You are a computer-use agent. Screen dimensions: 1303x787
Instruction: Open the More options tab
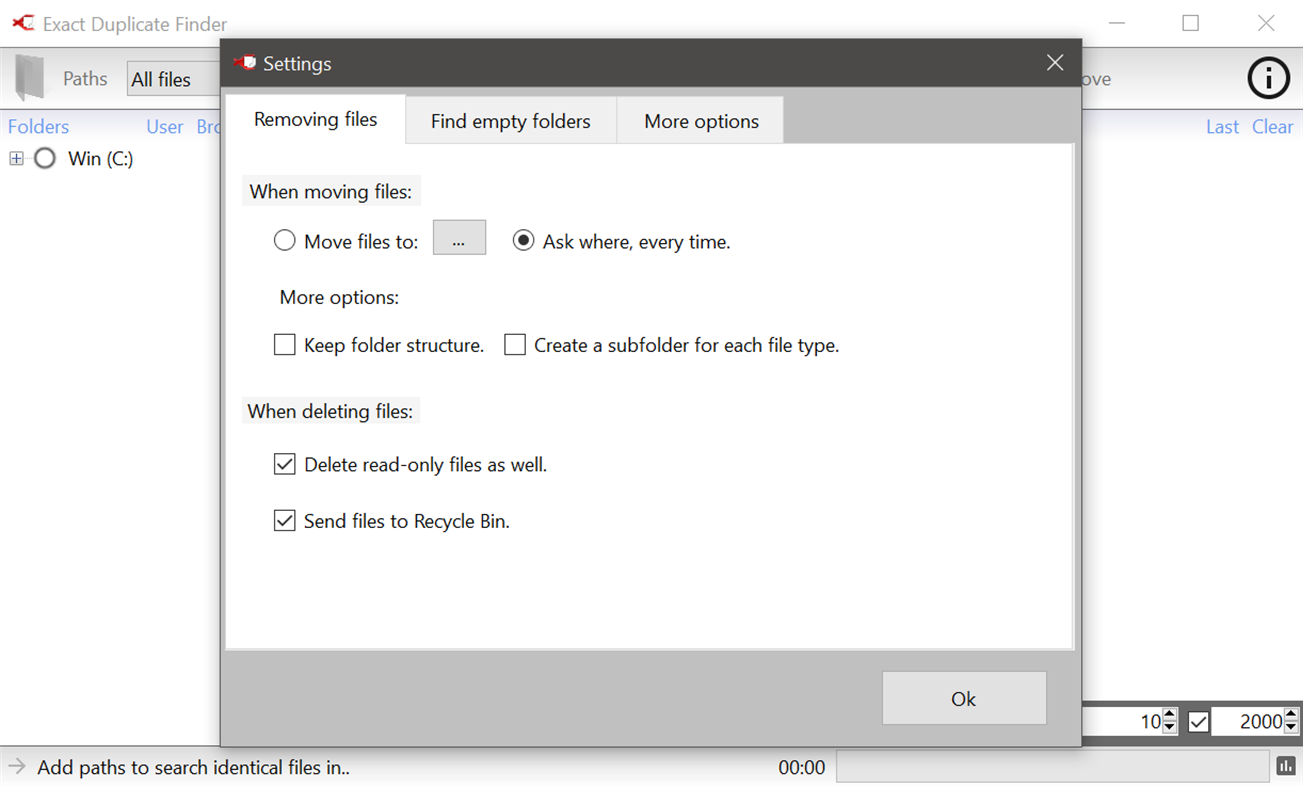coord(701,121)
